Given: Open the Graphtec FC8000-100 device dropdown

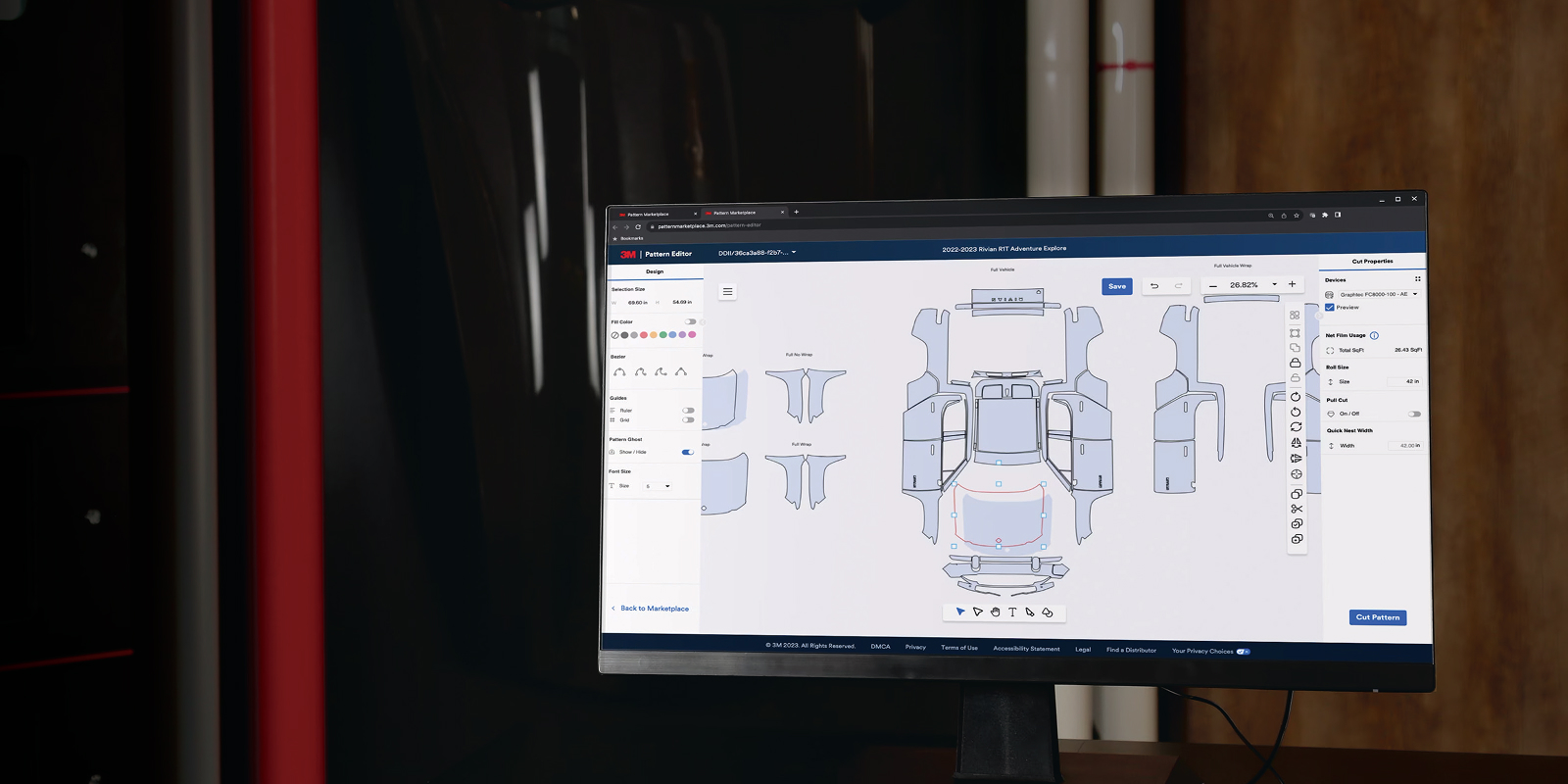Looking at the screenshot, I should (x=1378, y=294).
